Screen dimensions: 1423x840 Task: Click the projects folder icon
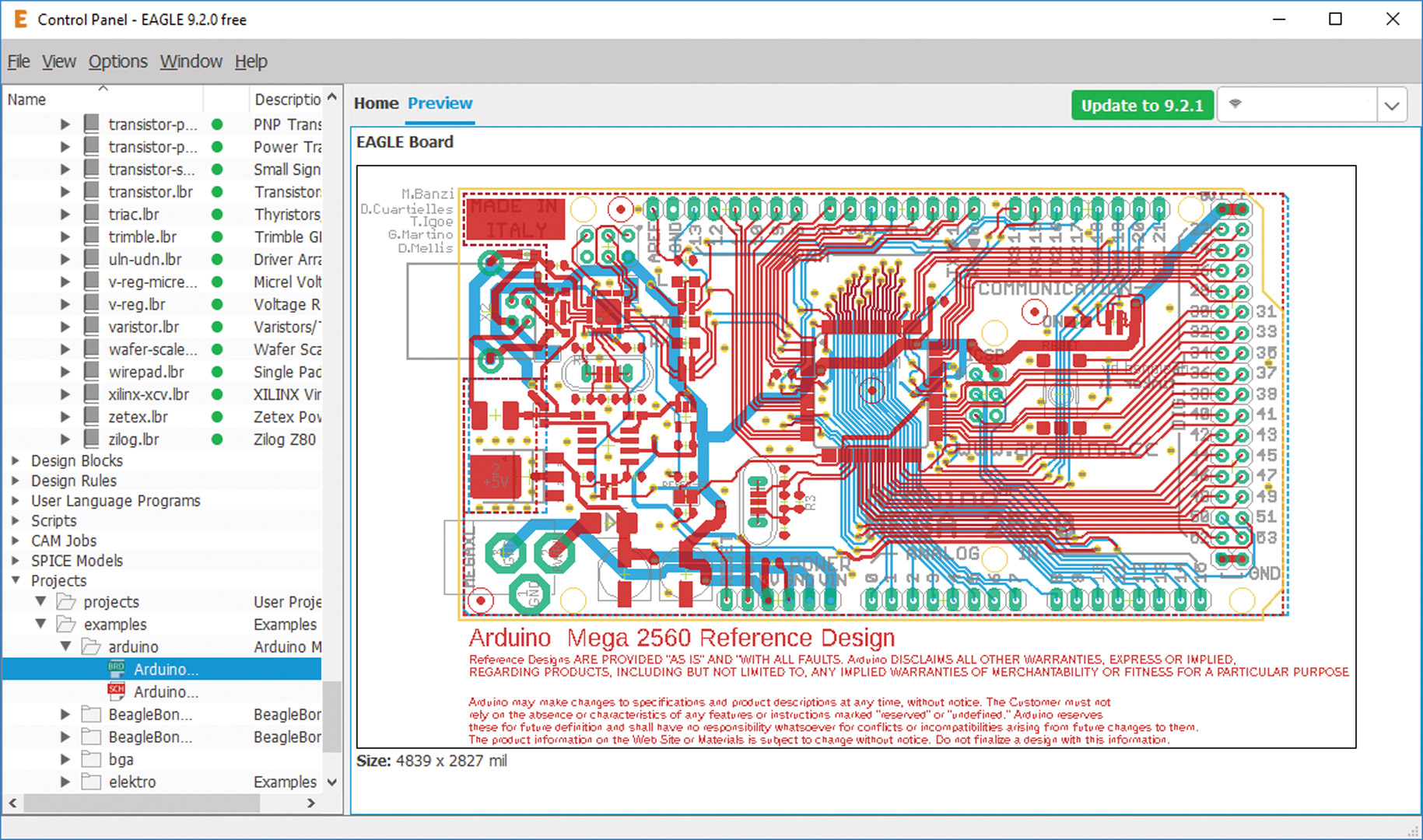pyautogui.click(x=66, y=601)
